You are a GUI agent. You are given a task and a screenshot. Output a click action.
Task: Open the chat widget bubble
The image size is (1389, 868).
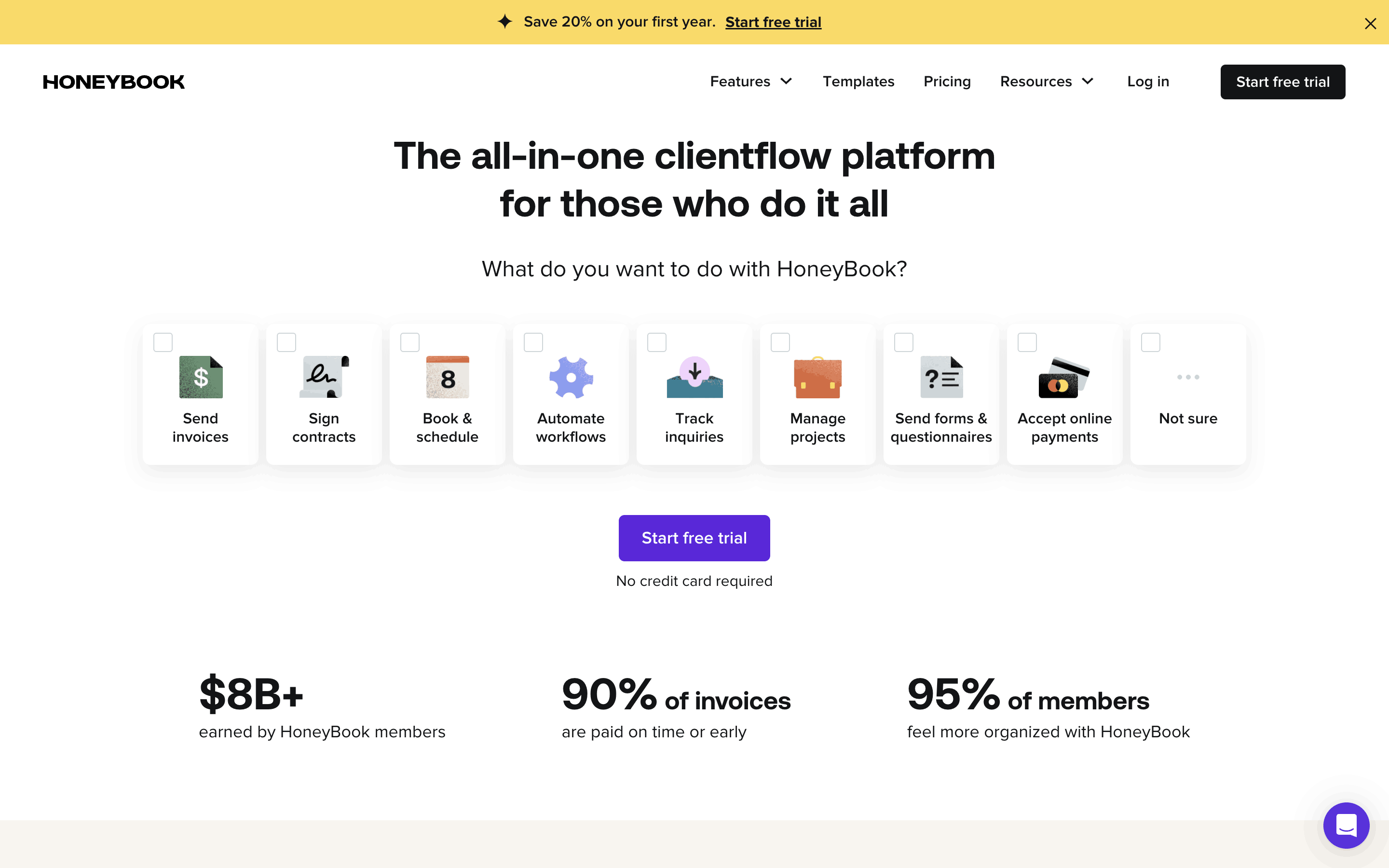1346,825
